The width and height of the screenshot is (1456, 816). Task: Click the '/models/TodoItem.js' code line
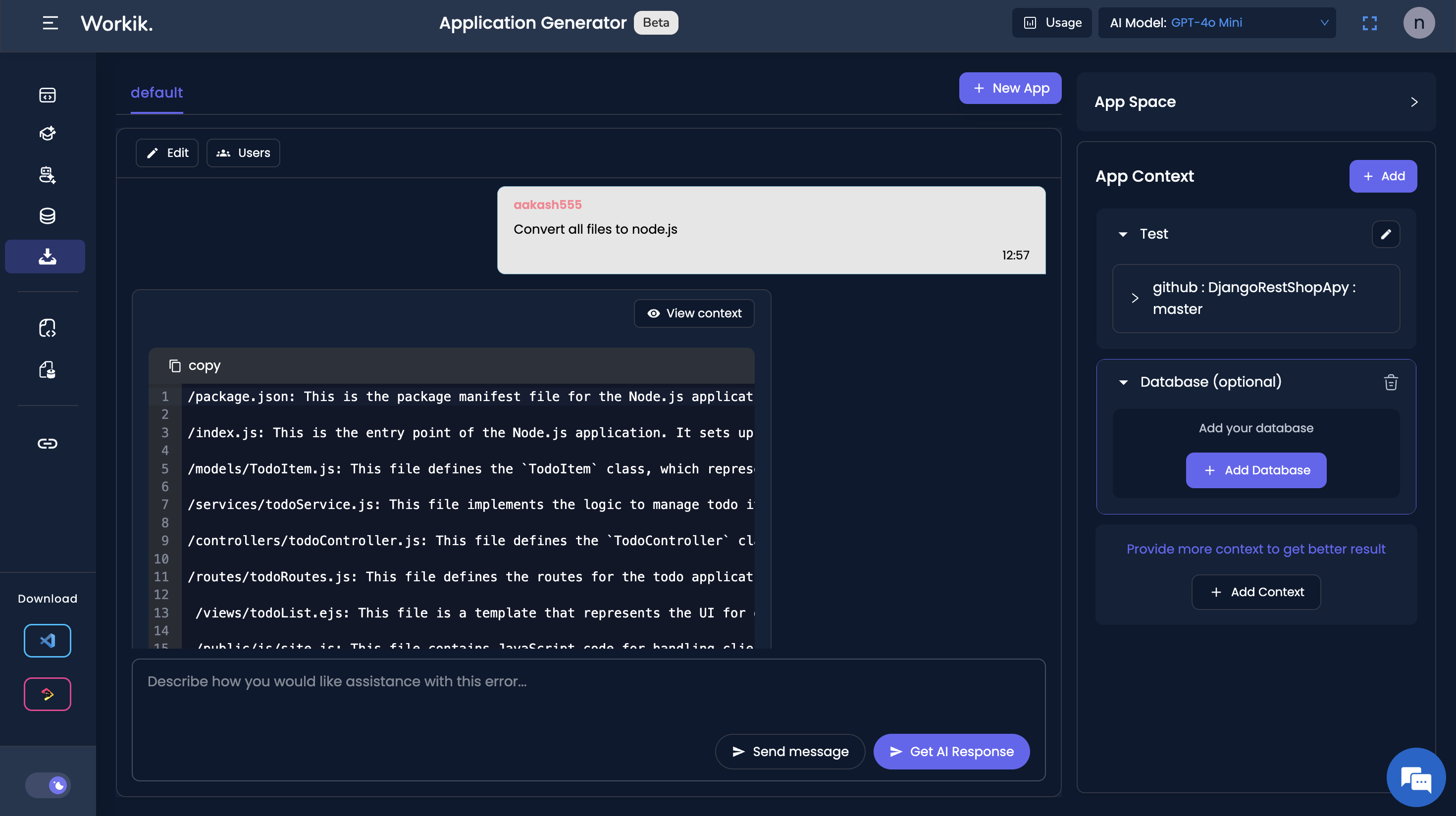click(x=470, y=469)
